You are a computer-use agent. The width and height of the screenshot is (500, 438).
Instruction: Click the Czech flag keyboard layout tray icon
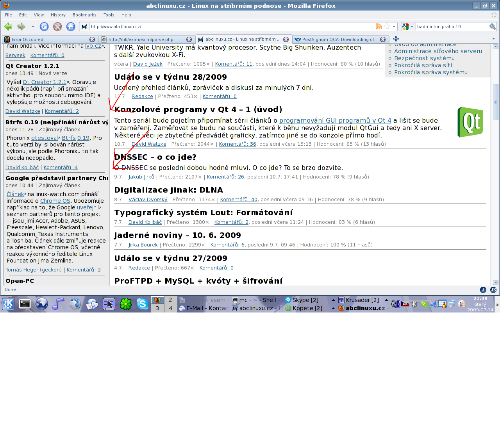tap(404, 304)
